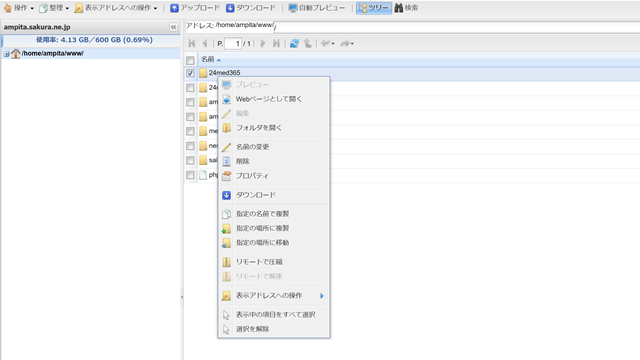Select 指定の場所に複製 menu entry
Image resolution: width=640 pixels, height=360 pixels.
(274, 228)
